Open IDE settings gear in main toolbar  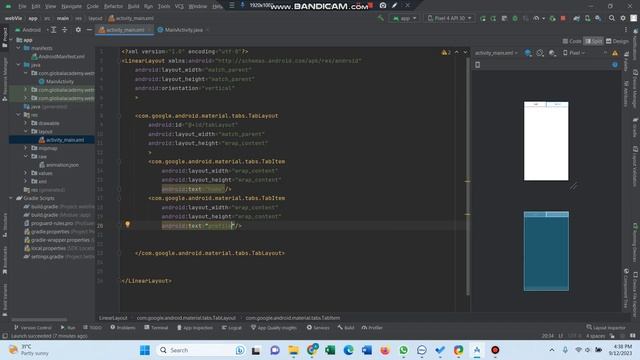[x=623, y=18]
